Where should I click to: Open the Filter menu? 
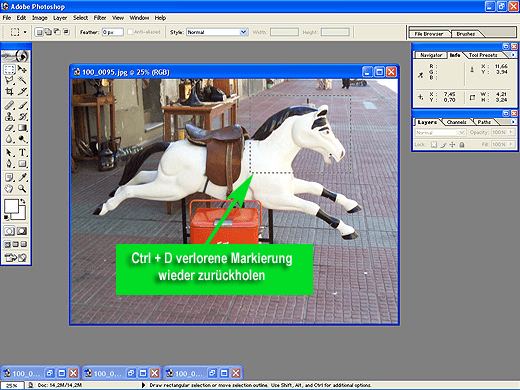[x=100, y=18]
